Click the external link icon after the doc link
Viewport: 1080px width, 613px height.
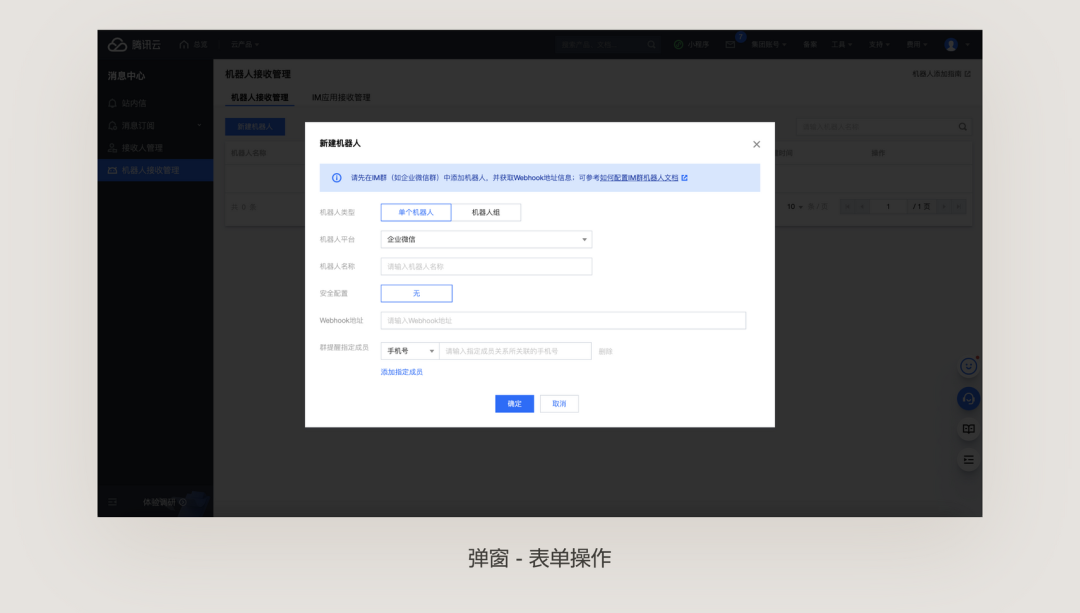pos(685,178)
